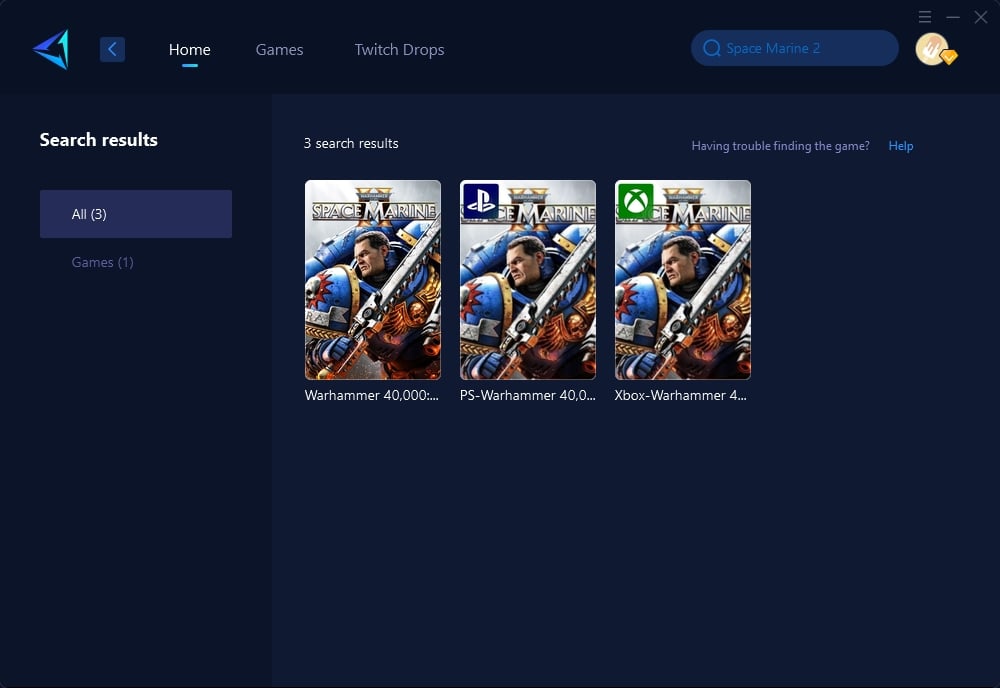Open the Xbox-Warhammer game cover
This screenshot has width=1000, height=688.
click(683, 280)
